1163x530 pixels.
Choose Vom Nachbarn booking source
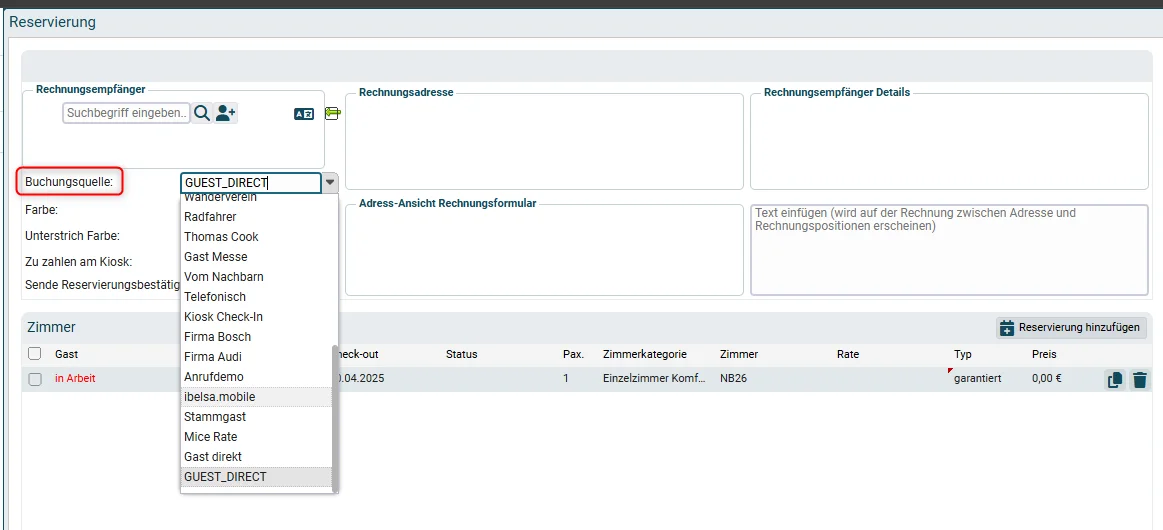click(x=256, y=276)
